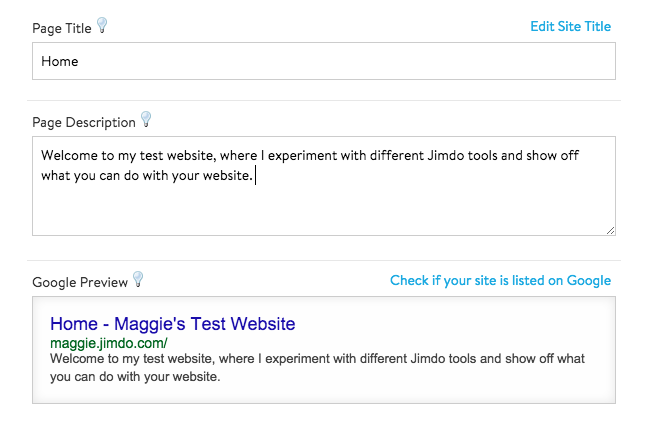Click second line of Page Description text
Viewport: 646px width, 421px height.
point(148,177)
